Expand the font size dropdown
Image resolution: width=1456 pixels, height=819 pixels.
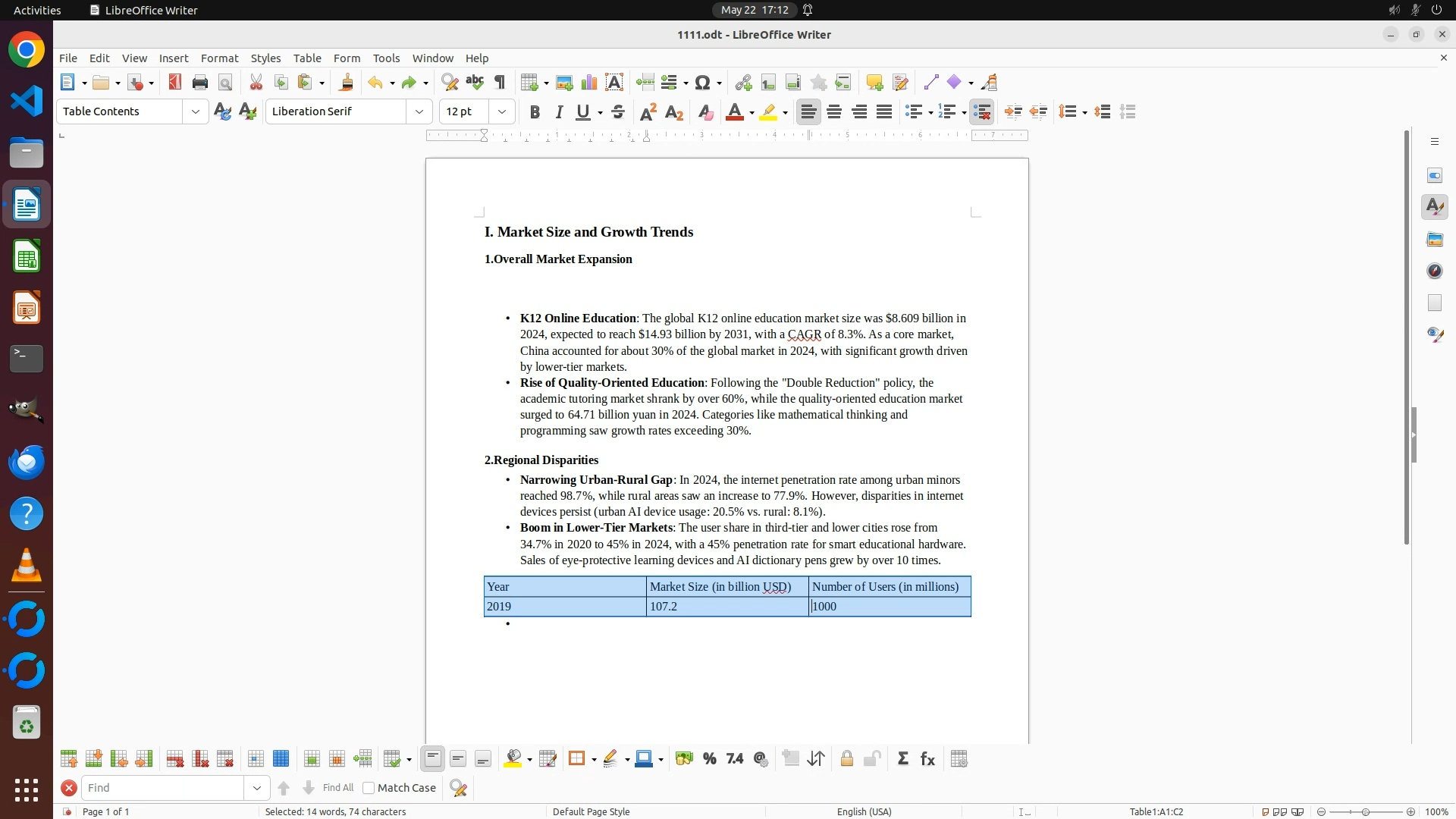[x=502, y=111]
